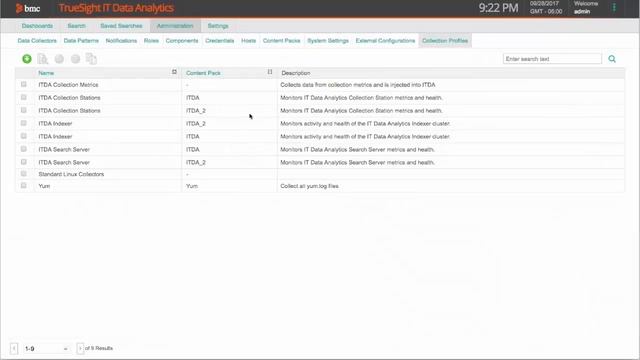The width and height of the screenshot is (640, 360).
Task: Switch to the Content Packs sub-tab
Action: click(282, 40)
